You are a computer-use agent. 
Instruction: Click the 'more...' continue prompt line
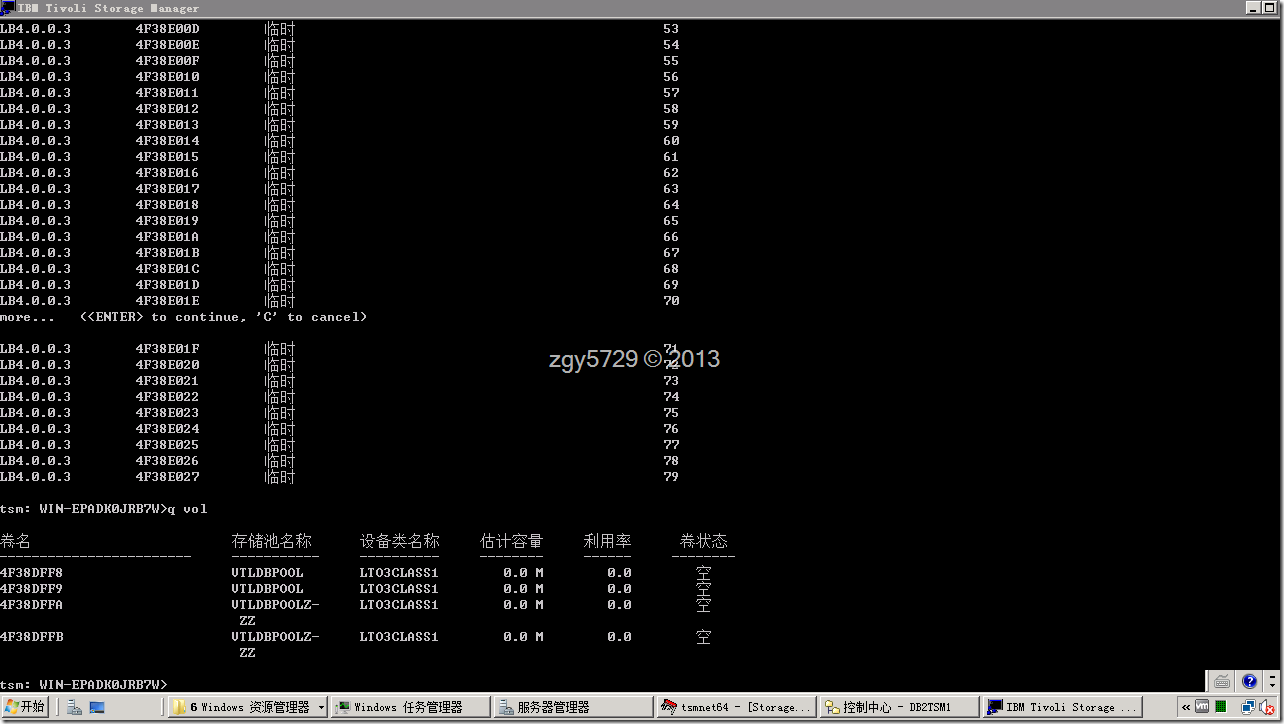tap(184, 317)
